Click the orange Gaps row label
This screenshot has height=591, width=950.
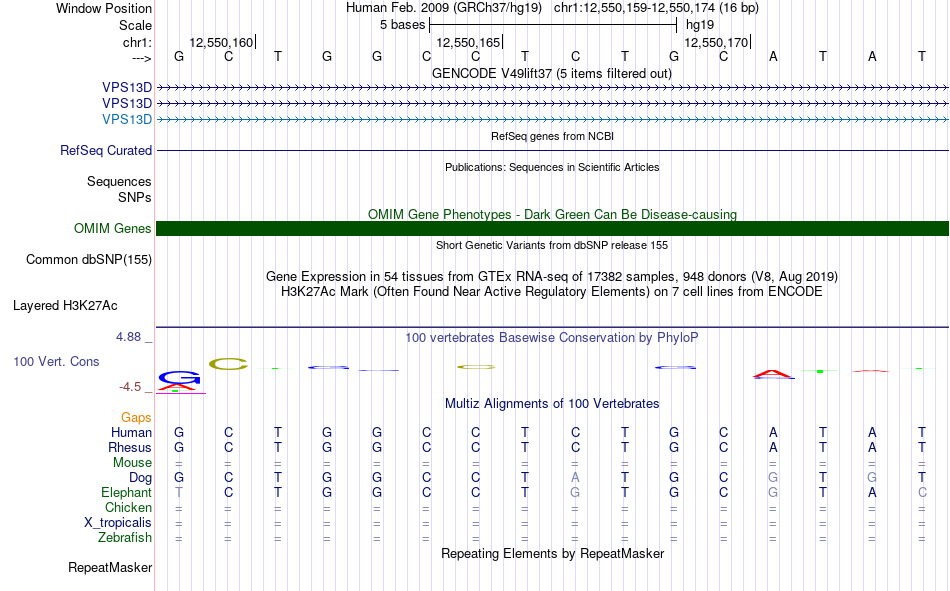pos(136,418)
